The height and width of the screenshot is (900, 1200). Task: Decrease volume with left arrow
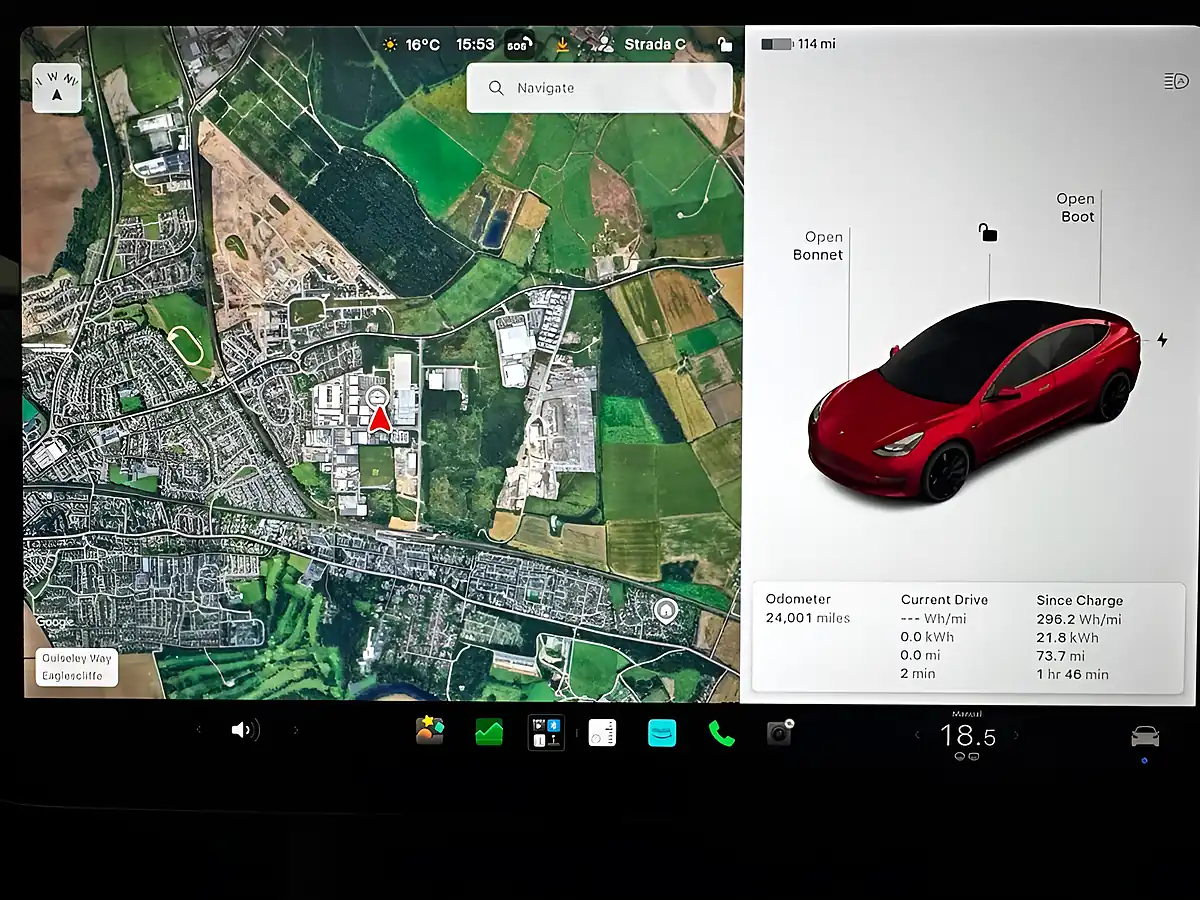pos(198,730)
